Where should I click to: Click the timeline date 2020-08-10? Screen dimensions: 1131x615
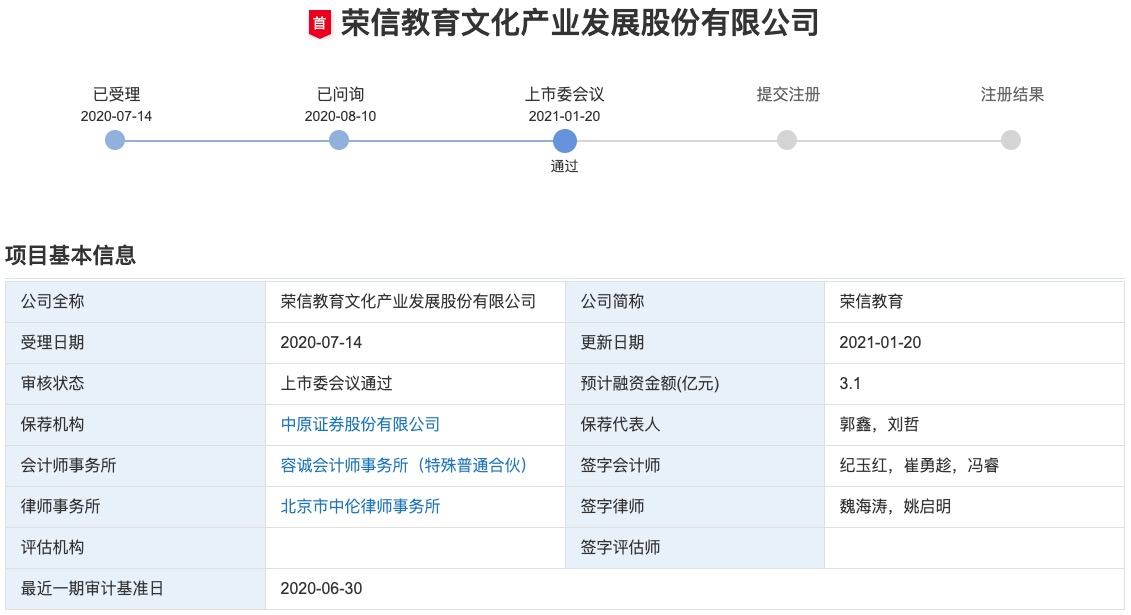(340, 116)
